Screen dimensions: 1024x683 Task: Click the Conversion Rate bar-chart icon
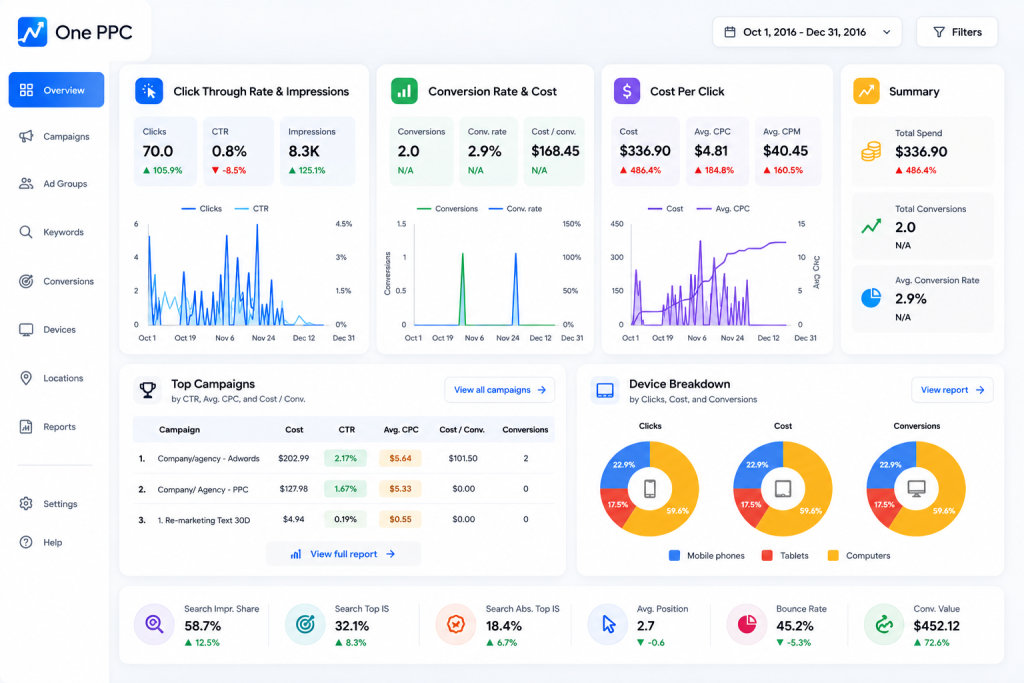[x=404, y=91]
